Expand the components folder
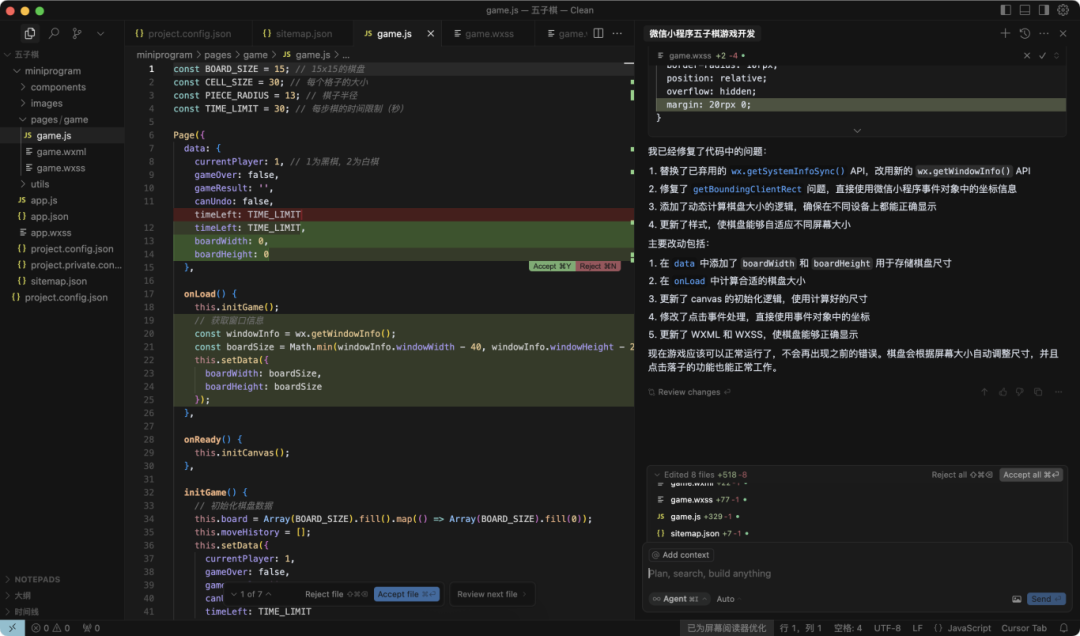This screenshot has height=636, width=1080. [x=58, y=87]
